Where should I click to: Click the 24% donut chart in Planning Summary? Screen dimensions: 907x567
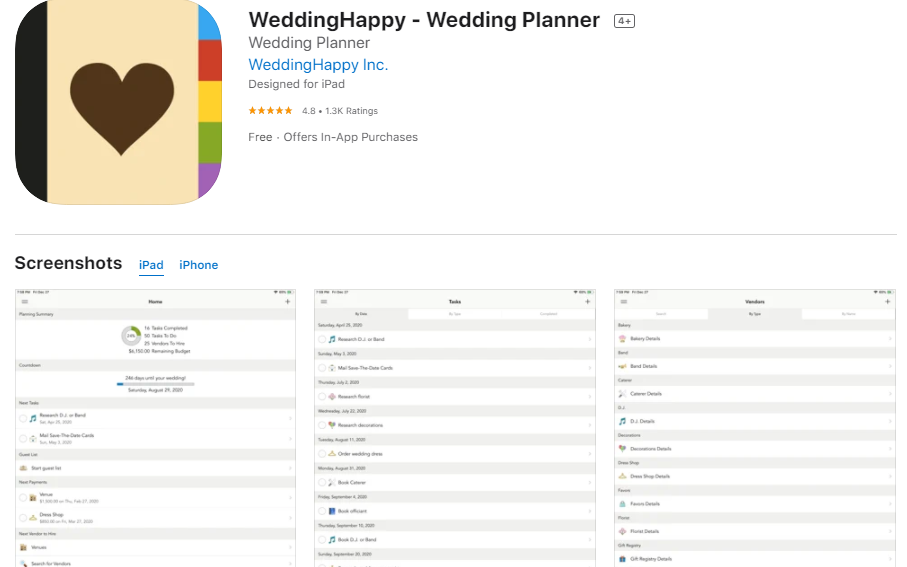[x=131, y=336]
